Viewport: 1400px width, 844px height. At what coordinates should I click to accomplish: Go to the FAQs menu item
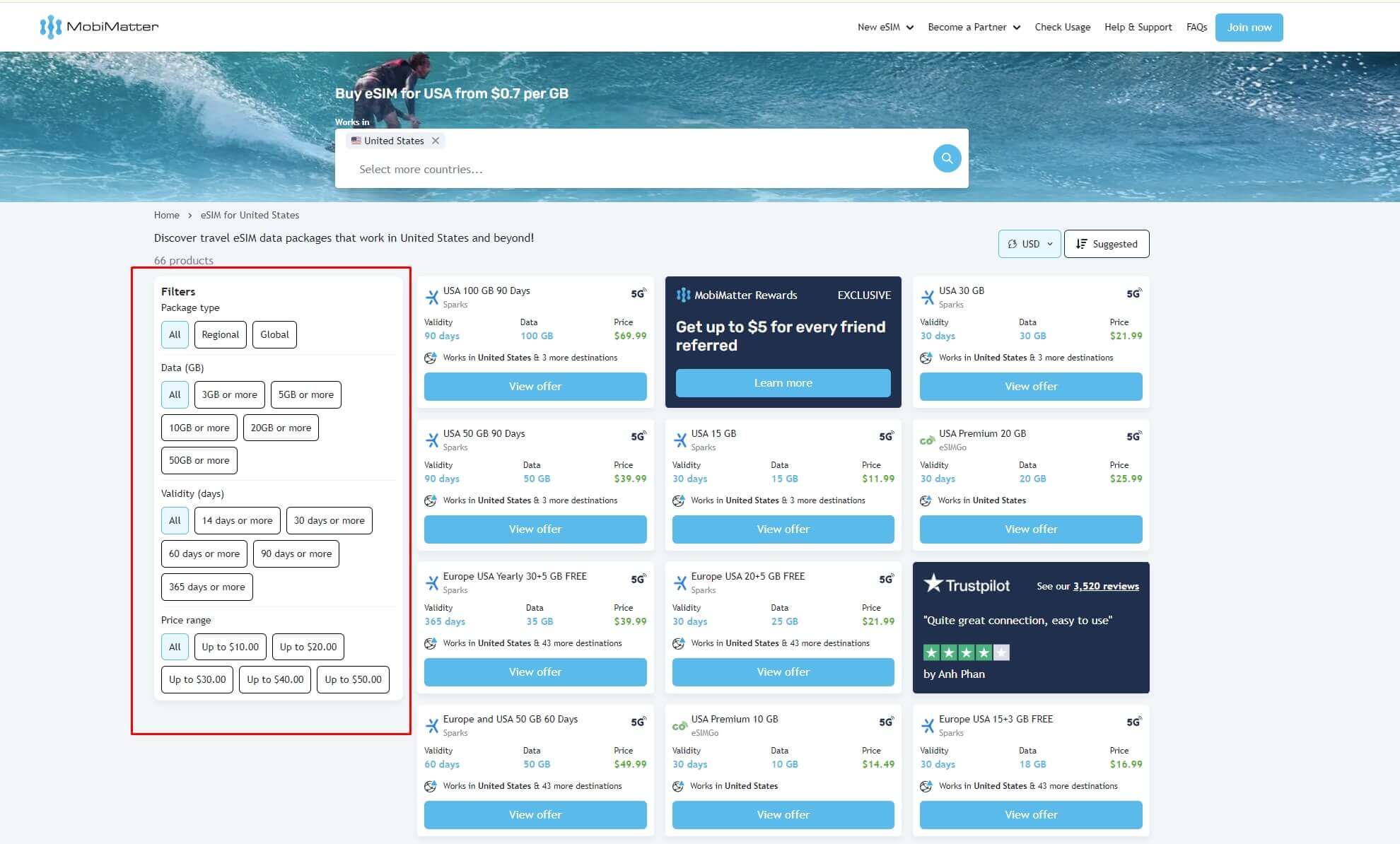pos(1196,27)
